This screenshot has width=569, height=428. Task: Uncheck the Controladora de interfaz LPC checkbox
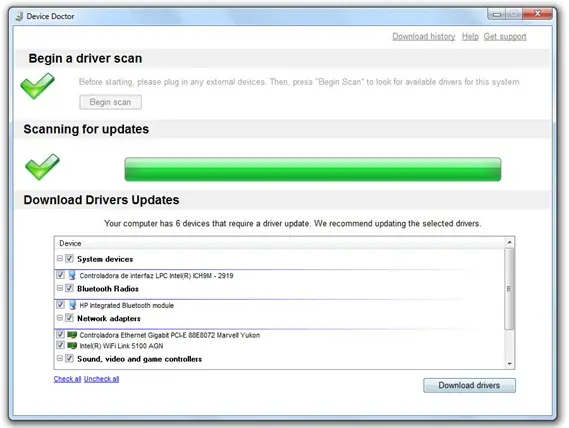tap(61, 275)
